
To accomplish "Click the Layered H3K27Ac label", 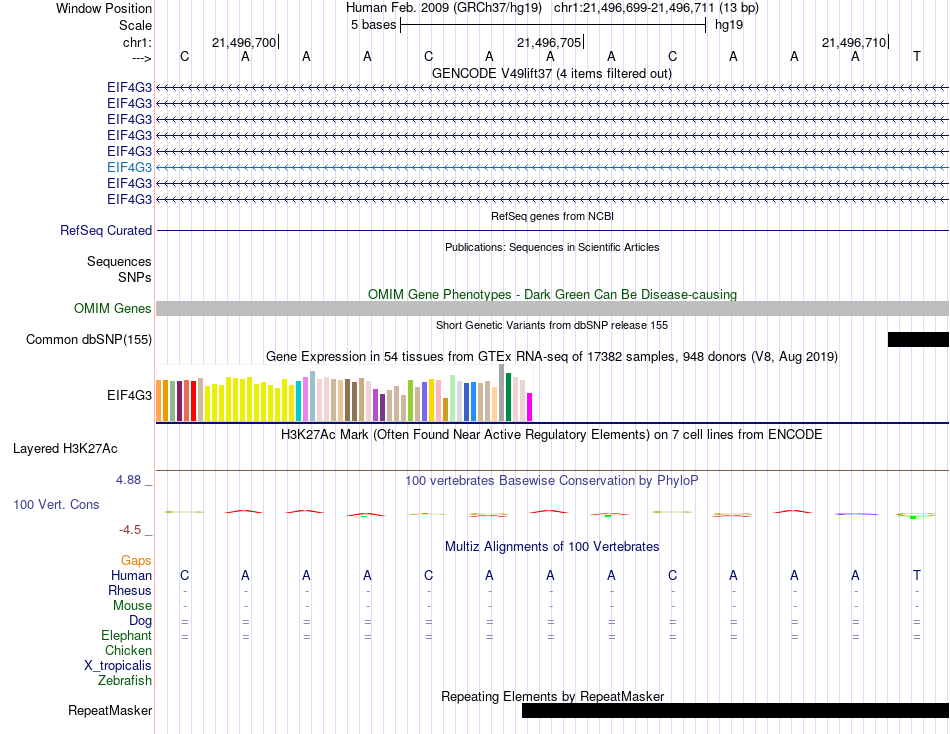I will click(65, 449).
